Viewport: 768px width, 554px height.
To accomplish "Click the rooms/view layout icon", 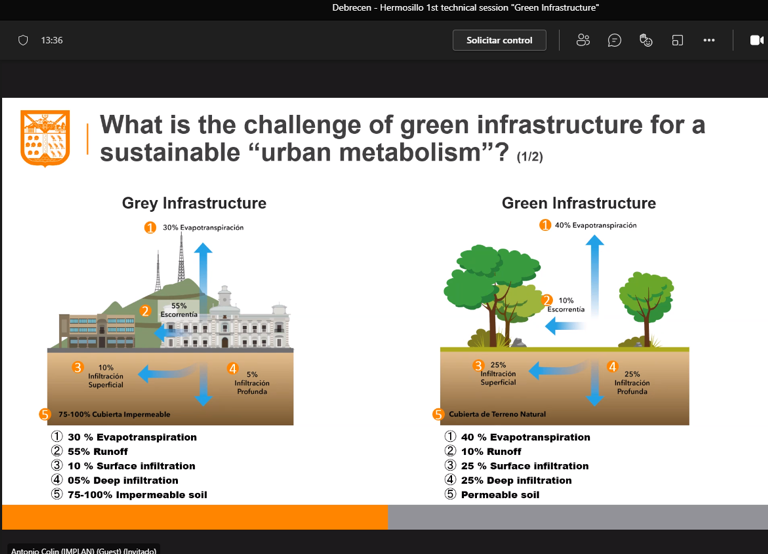I will [677, 40].
